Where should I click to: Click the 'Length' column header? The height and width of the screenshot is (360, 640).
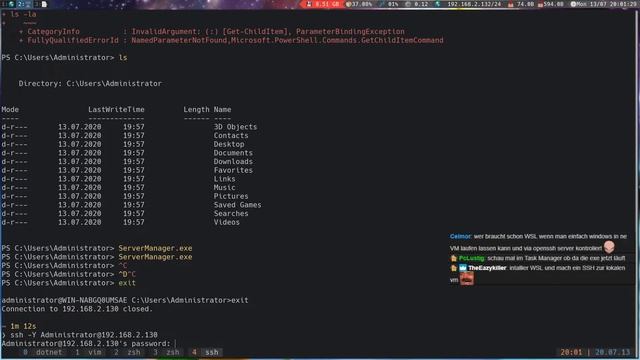[x=196, y=109]
